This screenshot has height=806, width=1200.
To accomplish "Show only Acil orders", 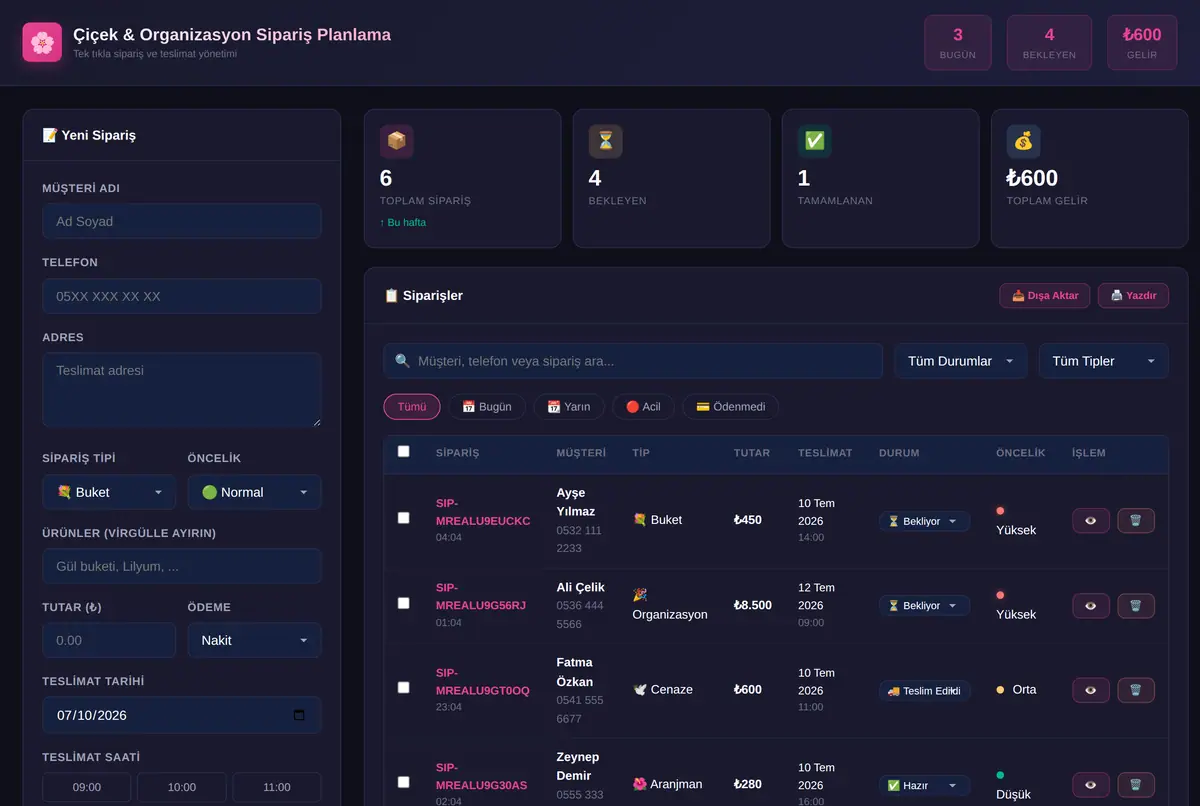I will [643, 407].
